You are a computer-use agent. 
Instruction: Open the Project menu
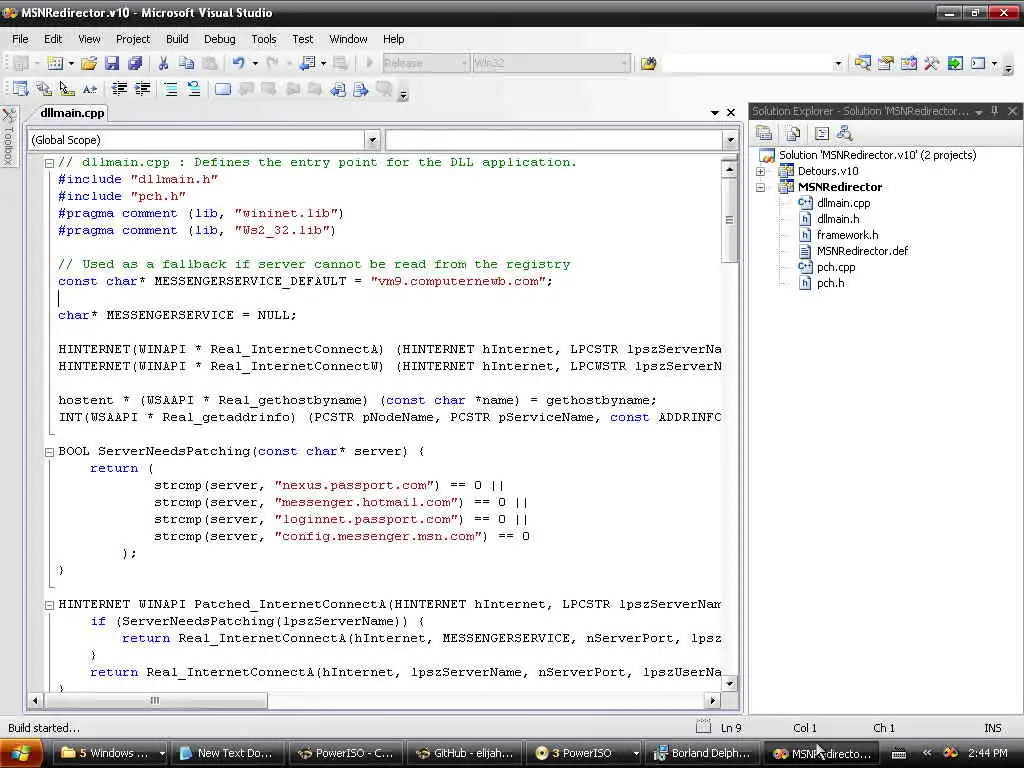[133, 39]
